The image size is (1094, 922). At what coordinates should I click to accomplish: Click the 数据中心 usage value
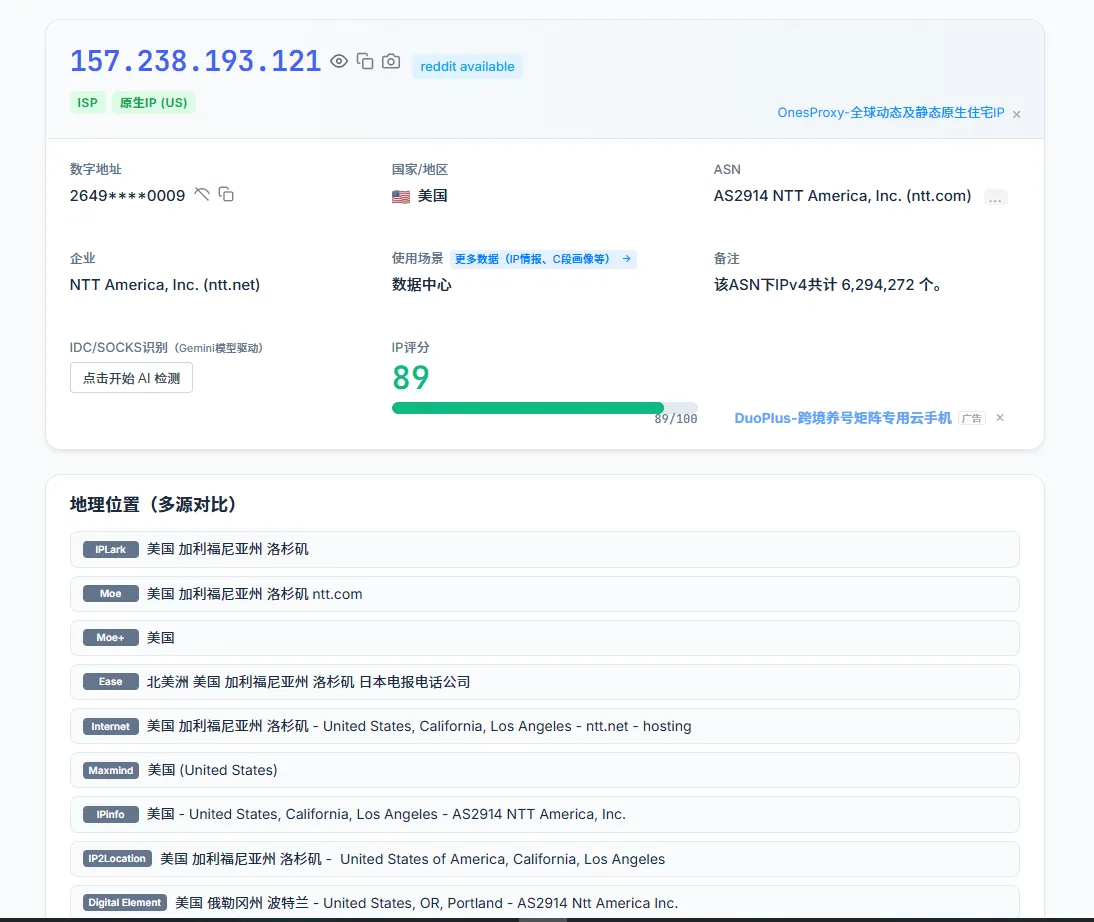point(421,285)
